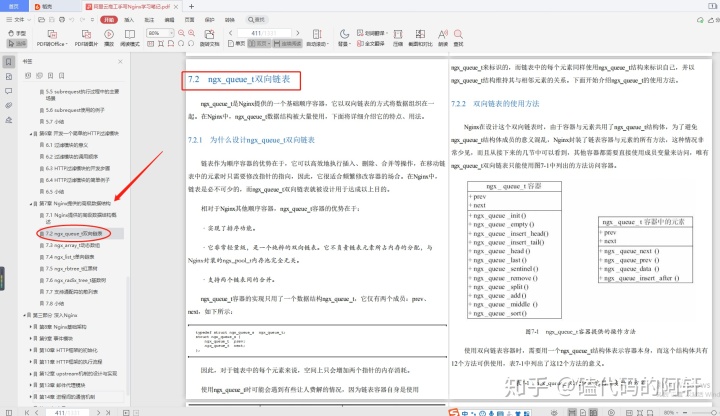720x416 pixels.
Task: Close the bookmarks panel with X
Action: coord(120,62)
